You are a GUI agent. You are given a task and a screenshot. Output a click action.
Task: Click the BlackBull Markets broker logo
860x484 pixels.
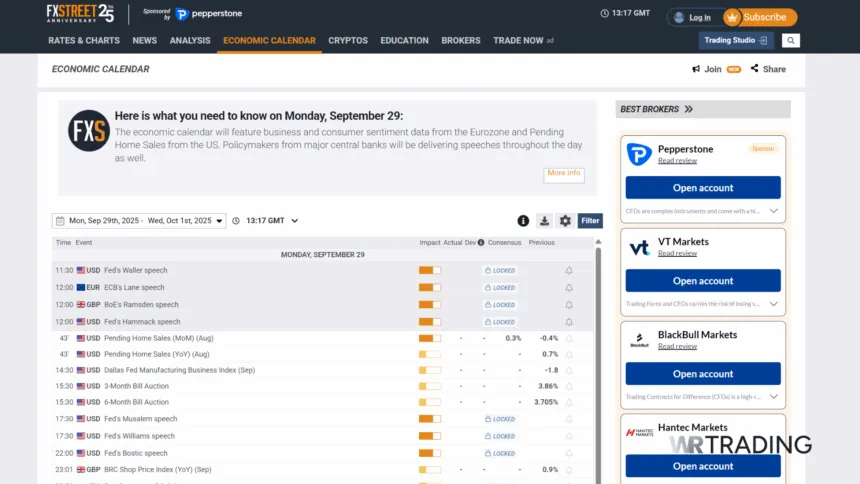click(x=639, y=340)
